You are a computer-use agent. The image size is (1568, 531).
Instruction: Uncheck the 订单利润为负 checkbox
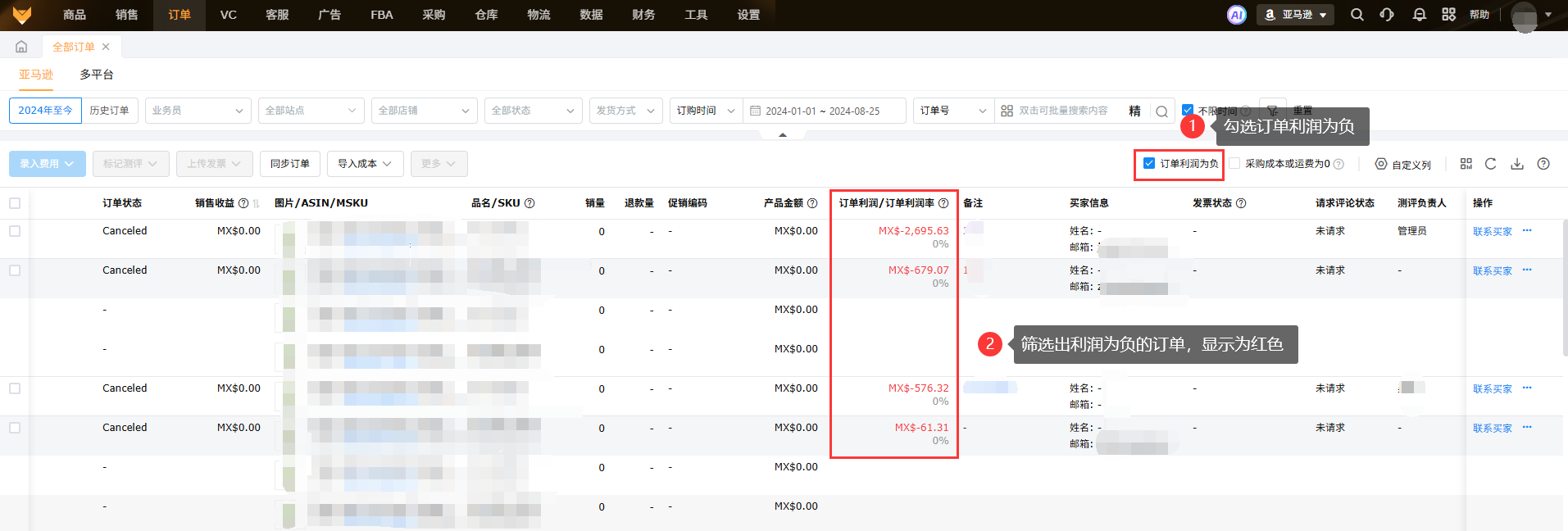tap(1149, 164)
